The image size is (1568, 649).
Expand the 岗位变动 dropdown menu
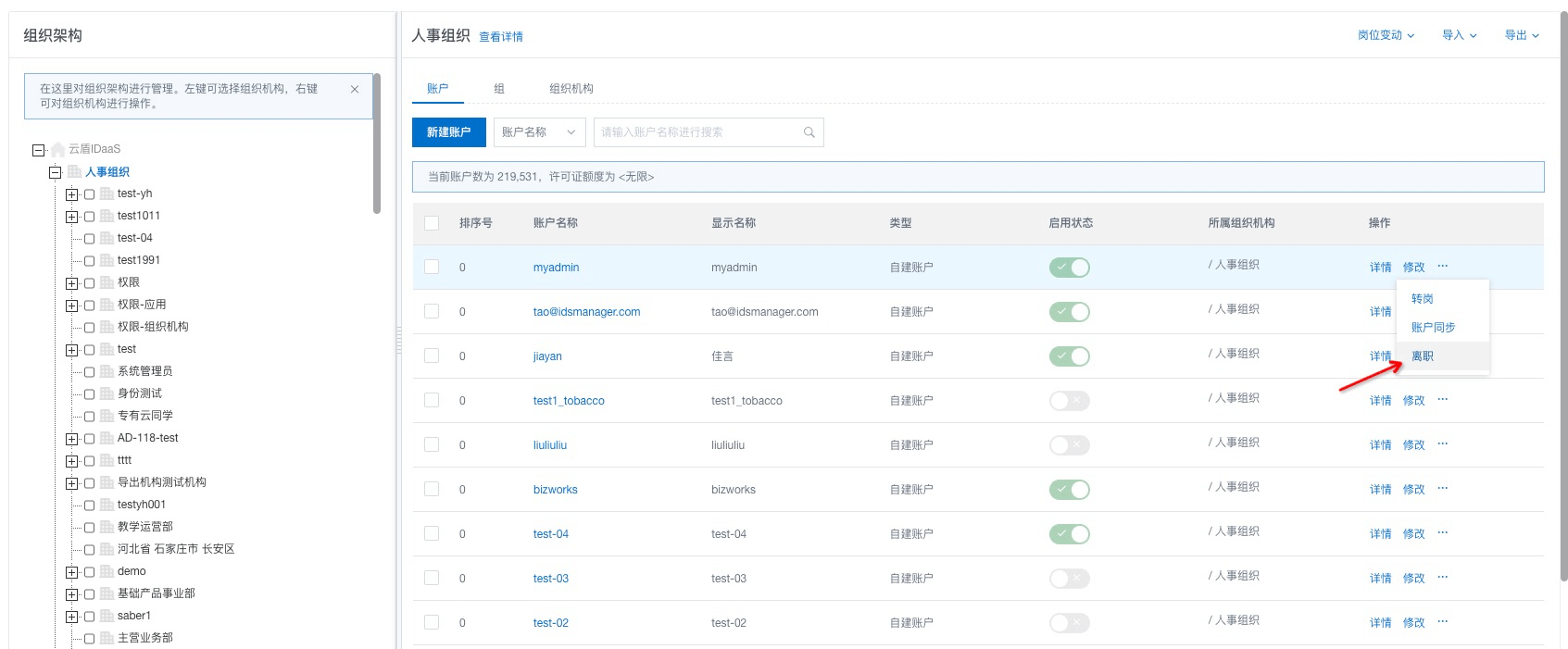click(1386, 35)
